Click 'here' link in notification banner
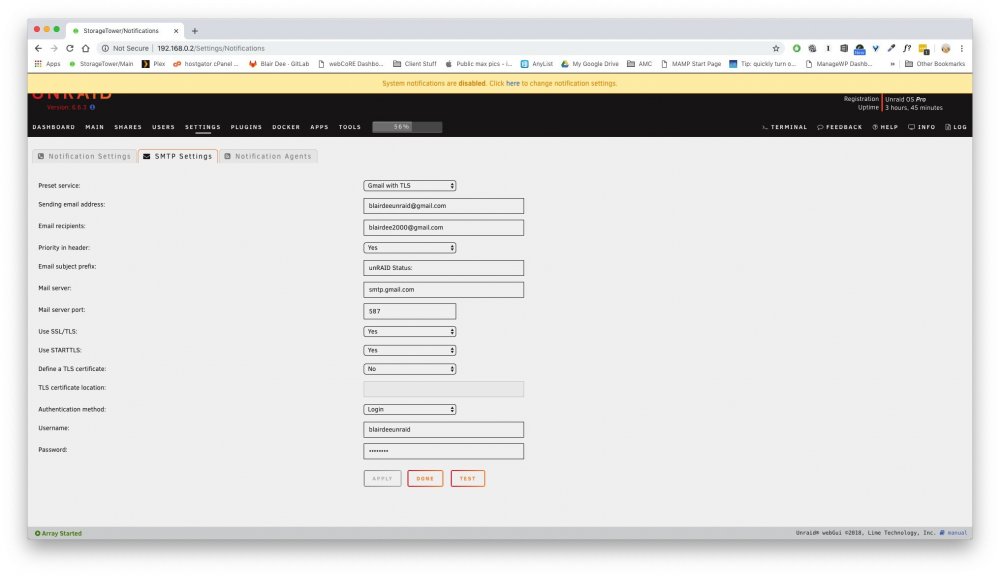1000x576 pixels. tap(513, 84)
